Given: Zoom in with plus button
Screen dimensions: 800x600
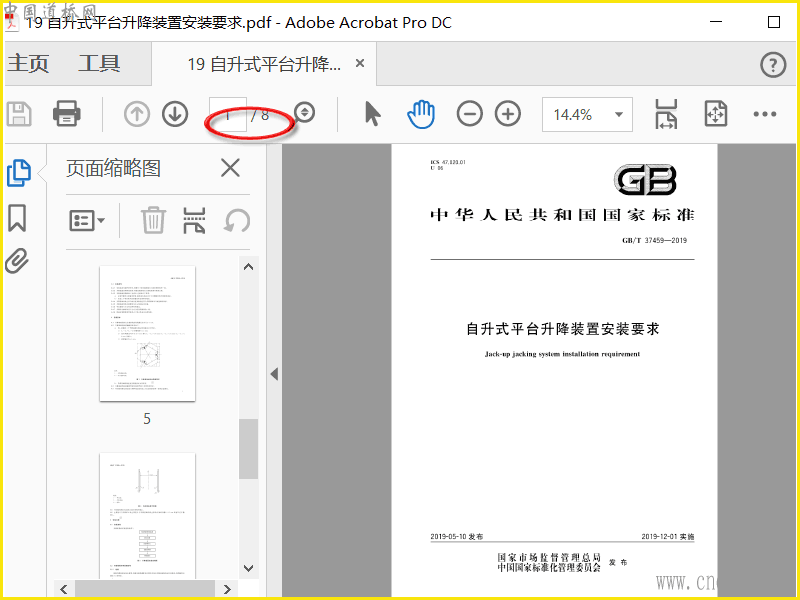Looking at the screenshot, I should pyautogui.click(x=508, y=114).
